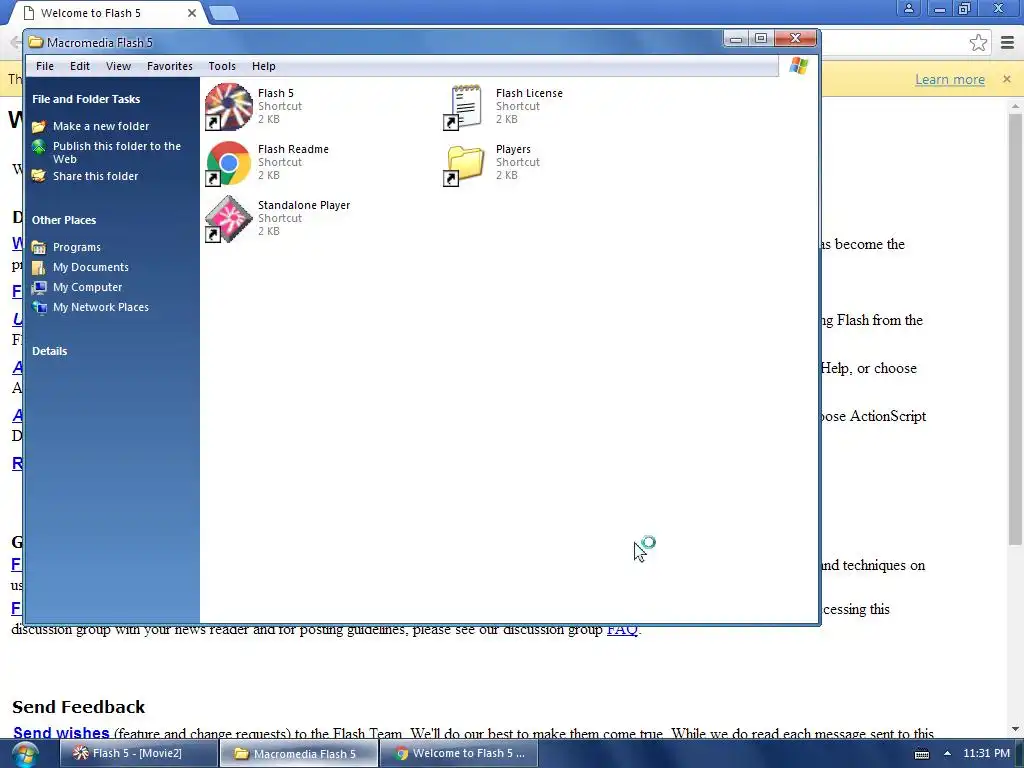This screenshot has height=768, width=1024.
Task: Switch to Flash 5 - [Movie2] taskbar button
Action: click(138, 754)
